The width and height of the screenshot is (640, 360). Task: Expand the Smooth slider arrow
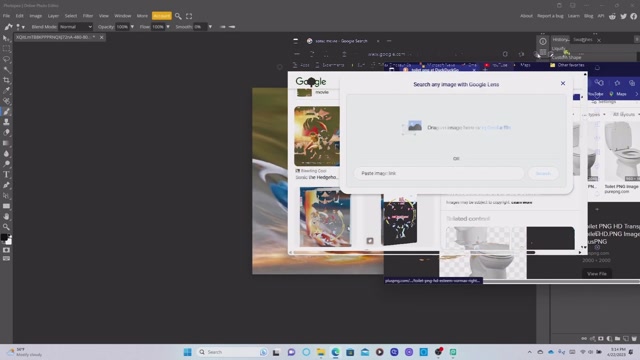[210, 27]
